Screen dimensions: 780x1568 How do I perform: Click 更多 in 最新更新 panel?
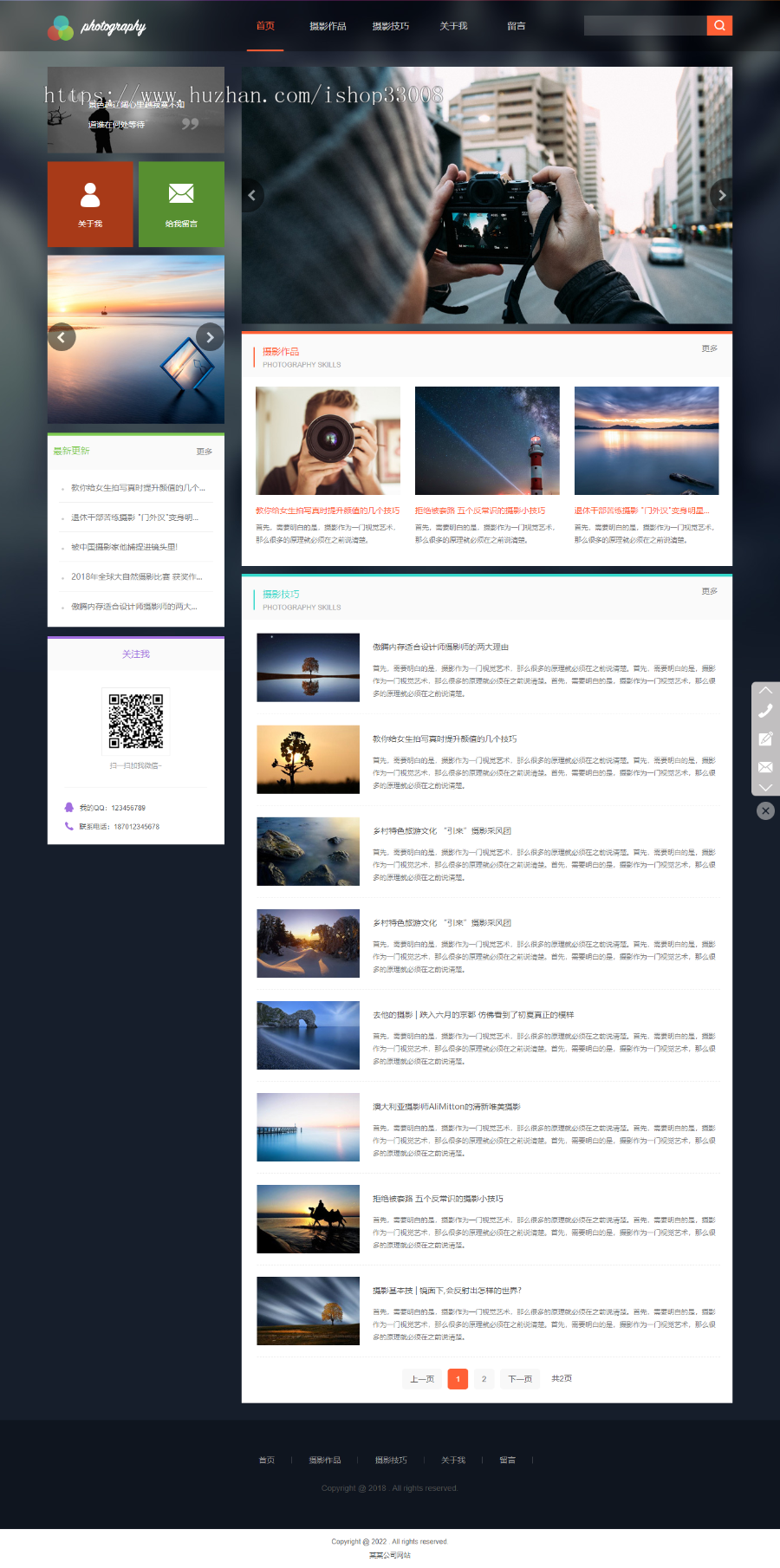[204, 452]
